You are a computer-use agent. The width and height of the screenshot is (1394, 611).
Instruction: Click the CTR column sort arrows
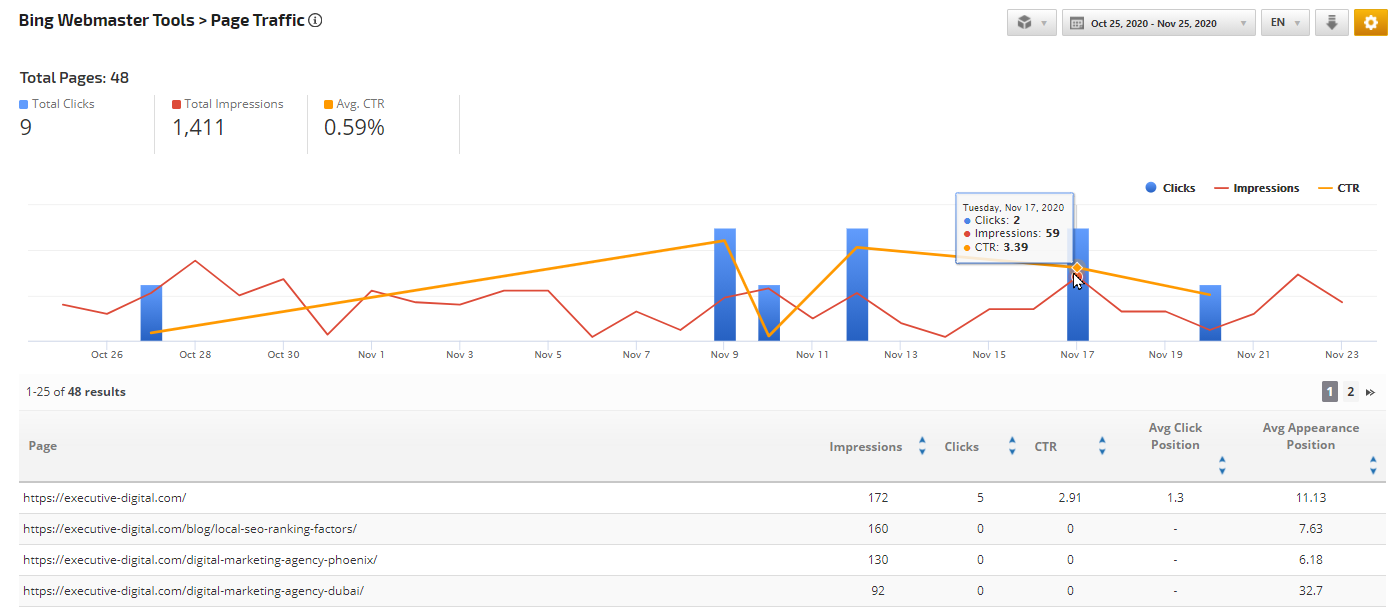[x=1102, y=446]
